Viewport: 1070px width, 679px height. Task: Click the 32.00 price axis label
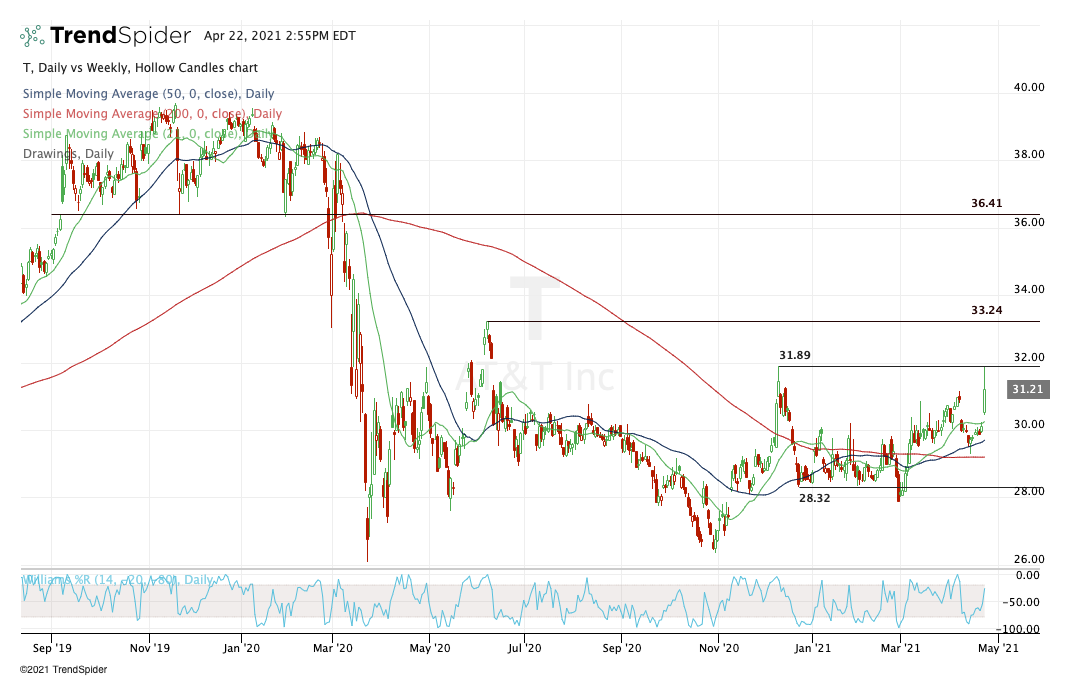tap(1029, 358)
